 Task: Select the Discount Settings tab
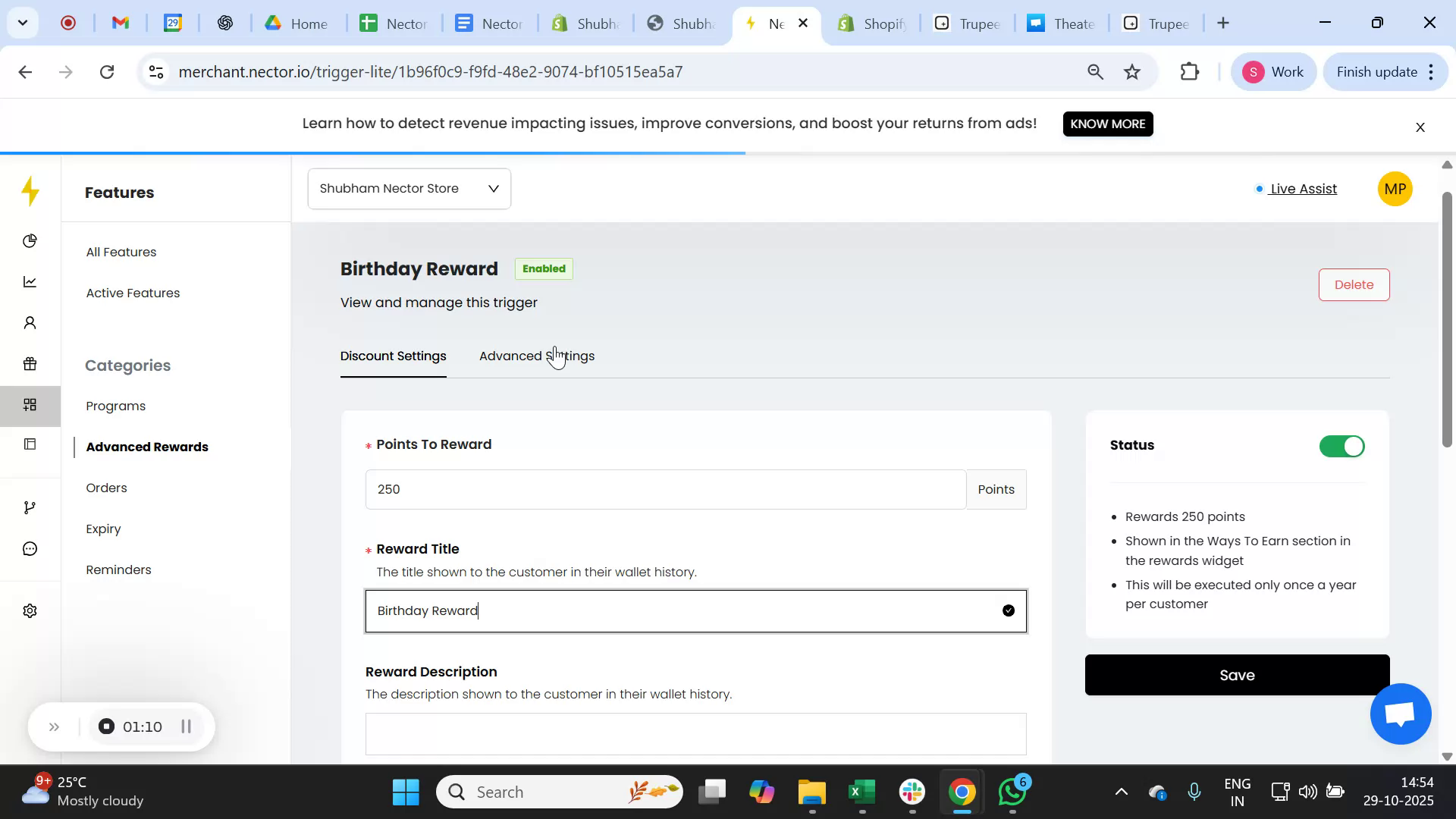[x=393, y=356]
